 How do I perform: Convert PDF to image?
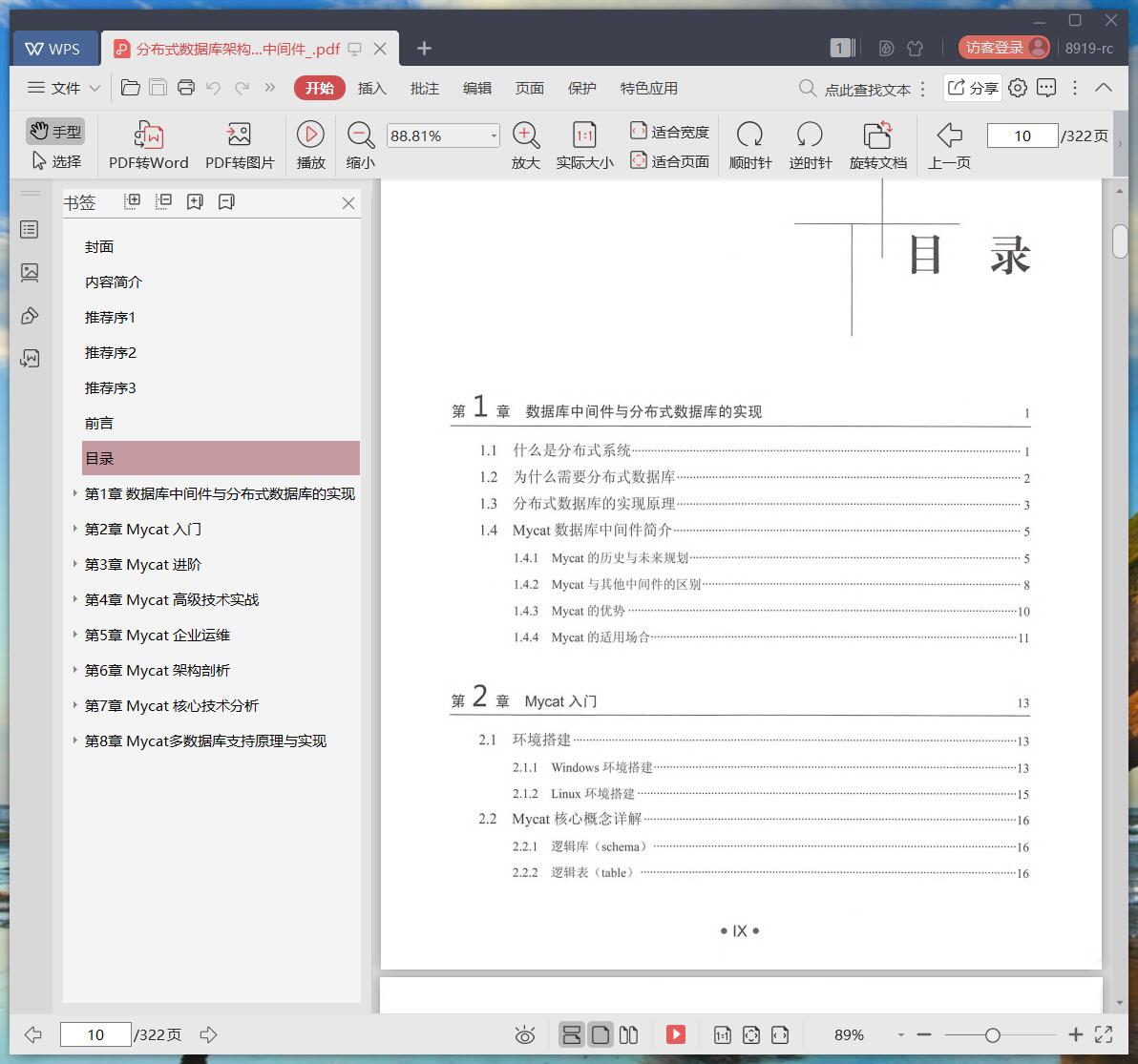pyautogui.click(x=240, y=145)
